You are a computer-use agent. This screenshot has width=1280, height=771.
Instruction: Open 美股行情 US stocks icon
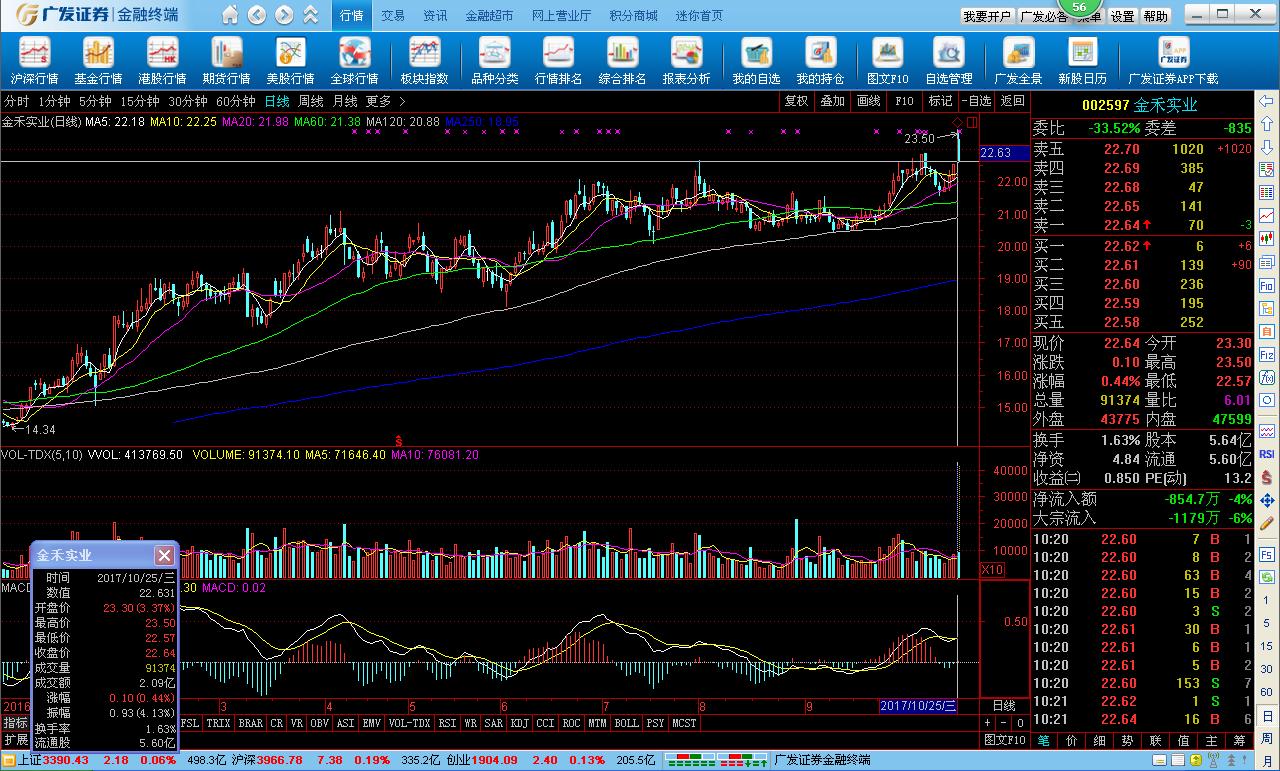(290, 61)
